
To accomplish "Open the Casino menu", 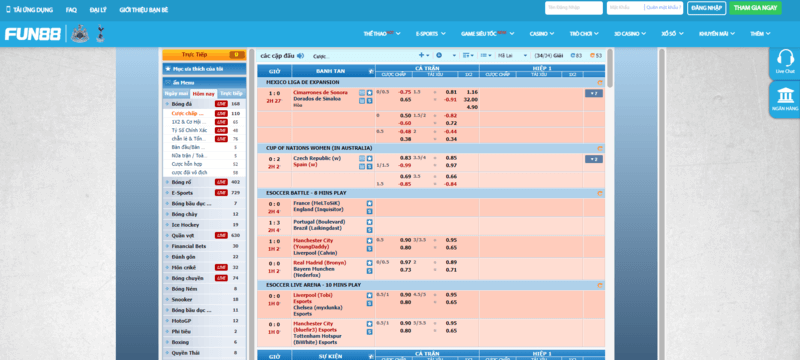I will point(541,34).
